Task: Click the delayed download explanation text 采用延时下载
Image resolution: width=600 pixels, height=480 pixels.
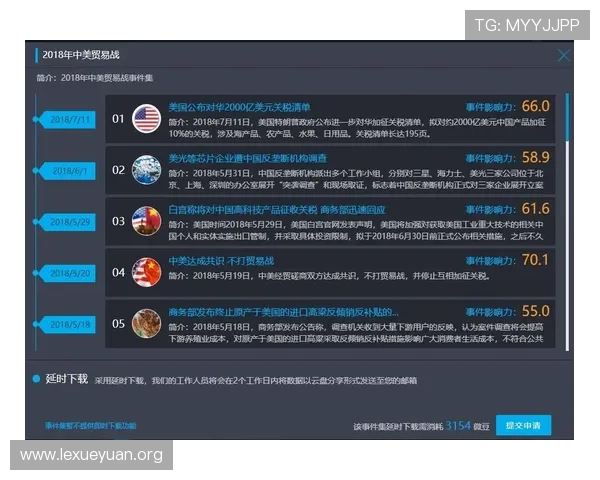Action: point(256,381)
